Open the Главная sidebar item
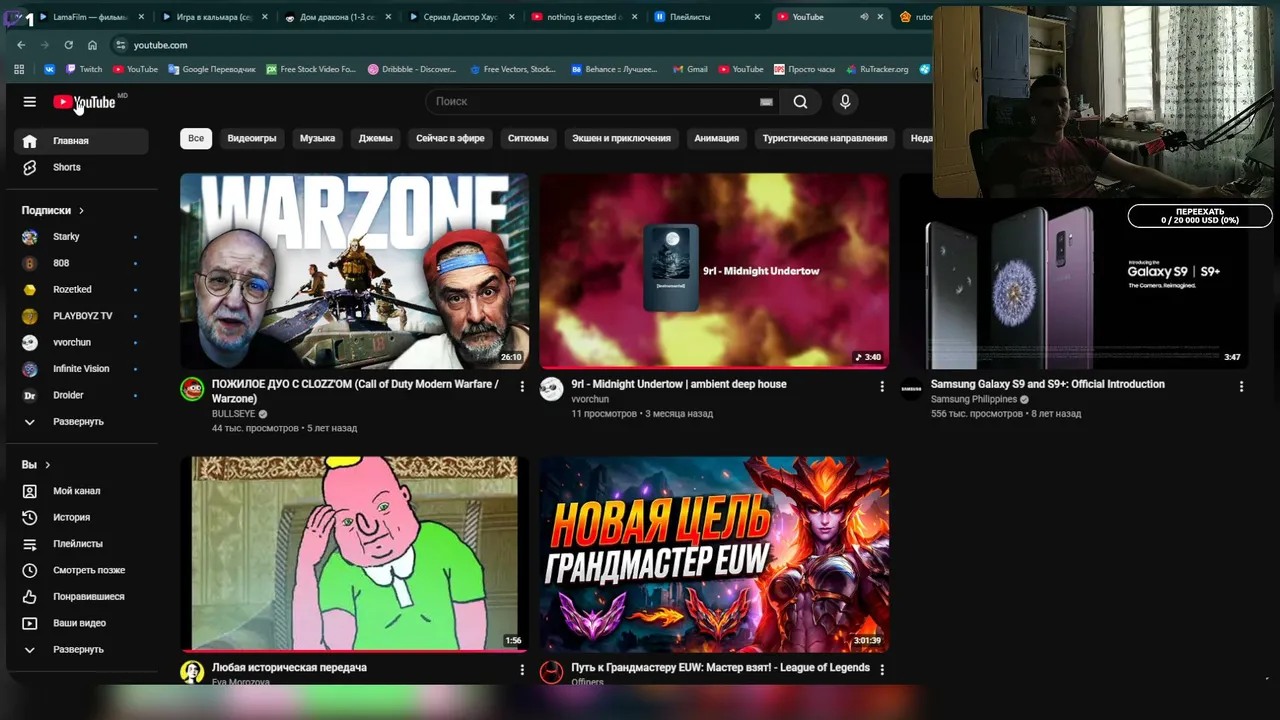Screen dimensions: 1280x720 pos(82,141)
